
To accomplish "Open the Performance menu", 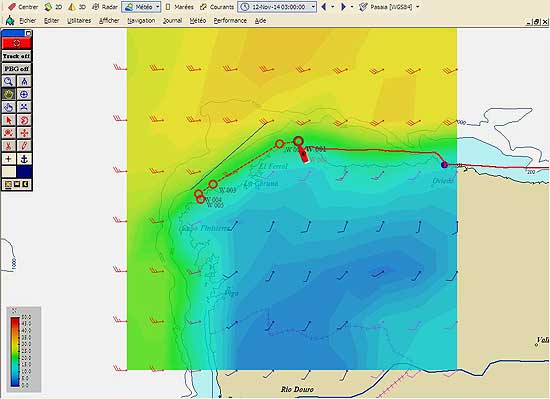I will 230,21.
